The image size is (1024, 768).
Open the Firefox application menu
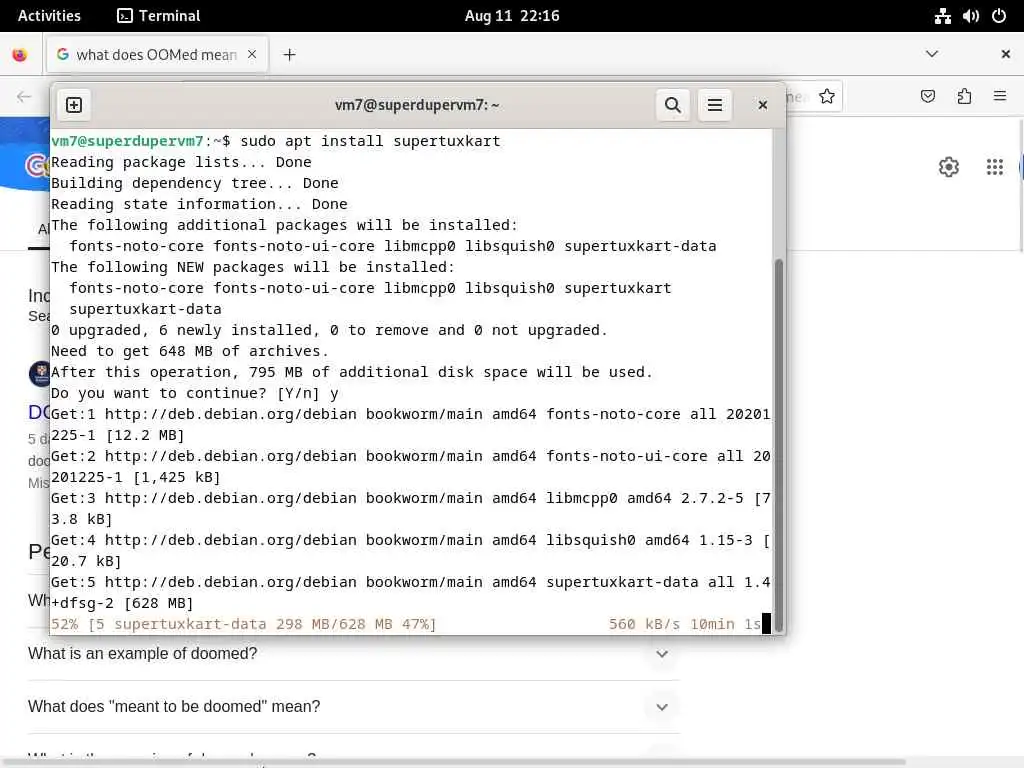pyautogui.click(x=1000, y=97)
